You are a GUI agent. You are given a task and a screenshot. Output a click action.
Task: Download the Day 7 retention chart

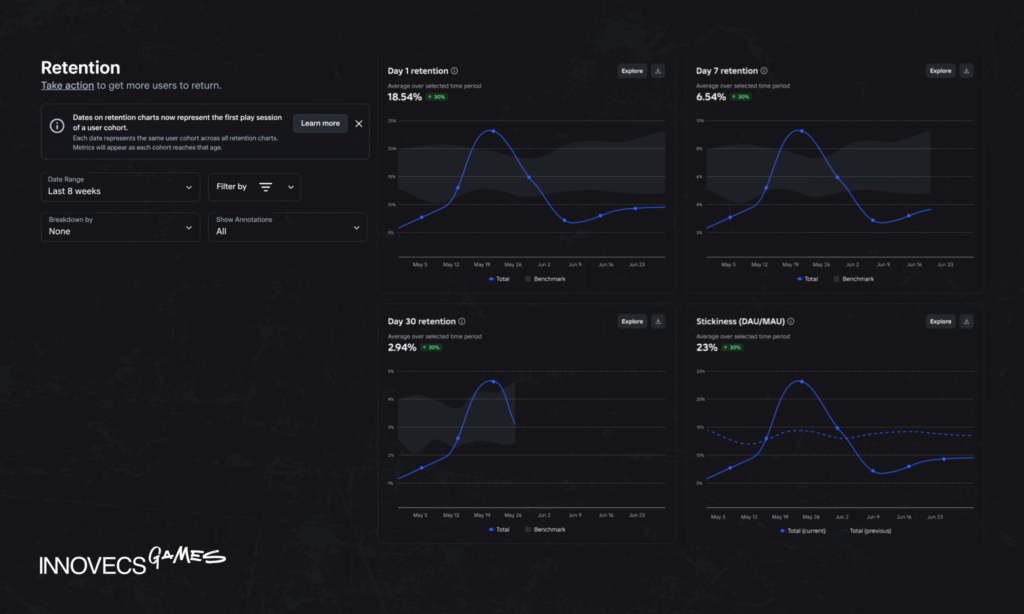967,71
